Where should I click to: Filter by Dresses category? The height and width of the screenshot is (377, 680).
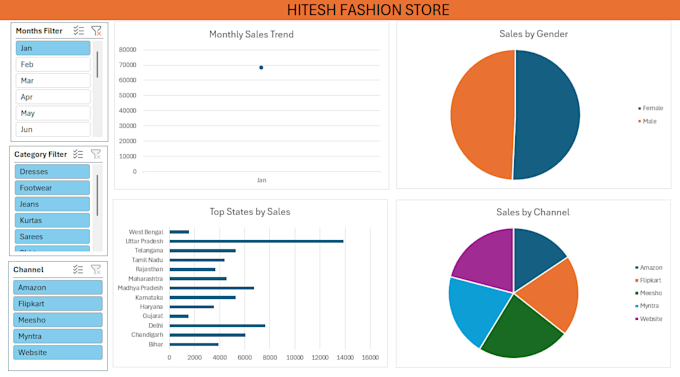point(52,171)
